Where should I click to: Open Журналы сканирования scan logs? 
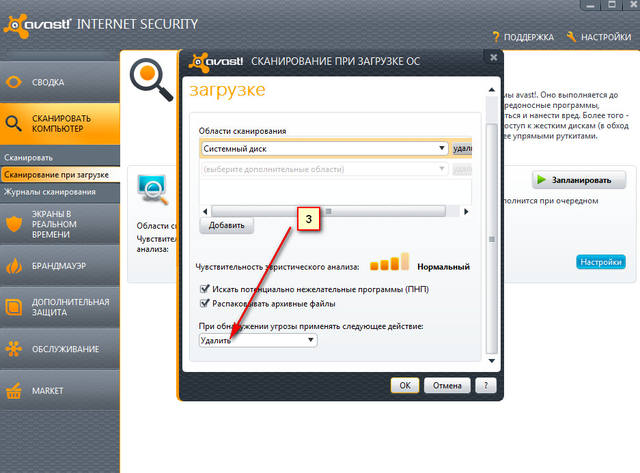[50, 192]
